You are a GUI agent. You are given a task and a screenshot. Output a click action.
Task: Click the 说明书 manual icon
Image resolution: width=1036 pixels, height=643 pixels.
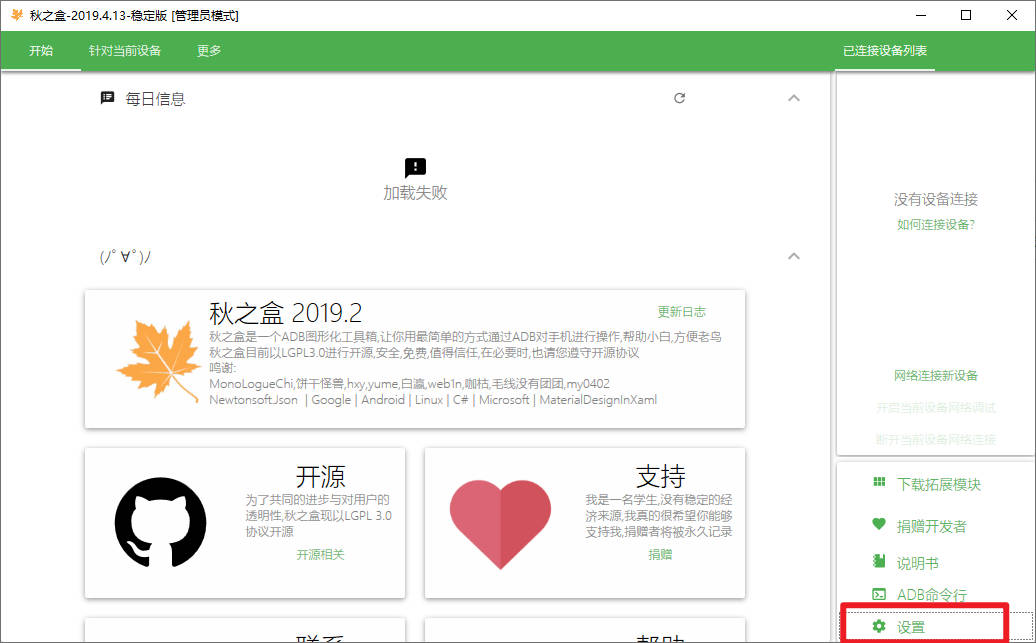(879, 562)
